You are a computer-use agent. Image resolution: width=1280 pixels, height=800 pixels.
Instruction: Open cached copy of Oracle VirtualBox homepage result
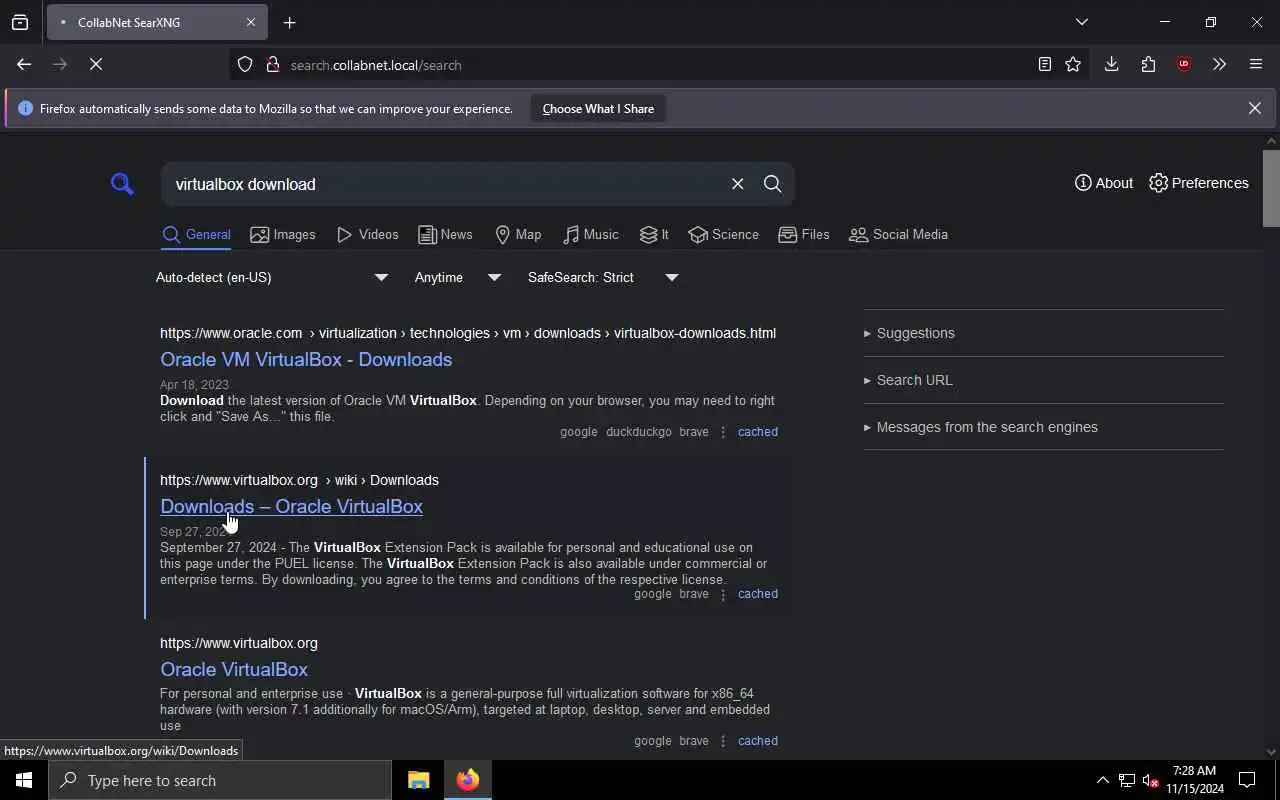tap(757, 741)
